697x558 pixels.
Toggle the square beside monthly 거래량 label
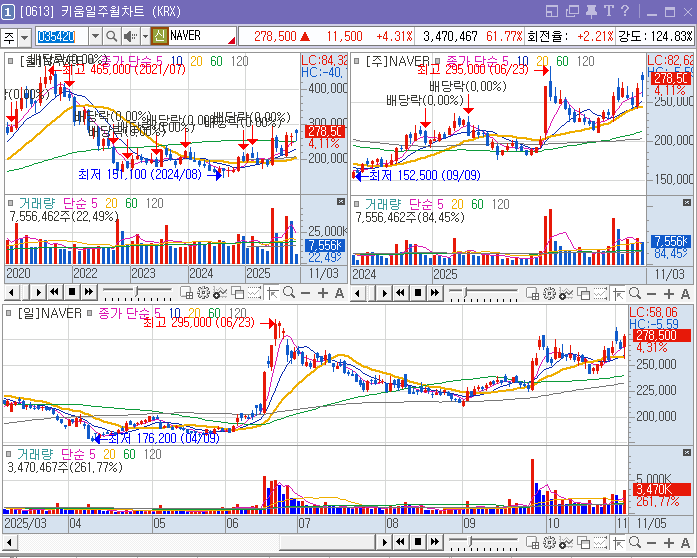[10, 203]
